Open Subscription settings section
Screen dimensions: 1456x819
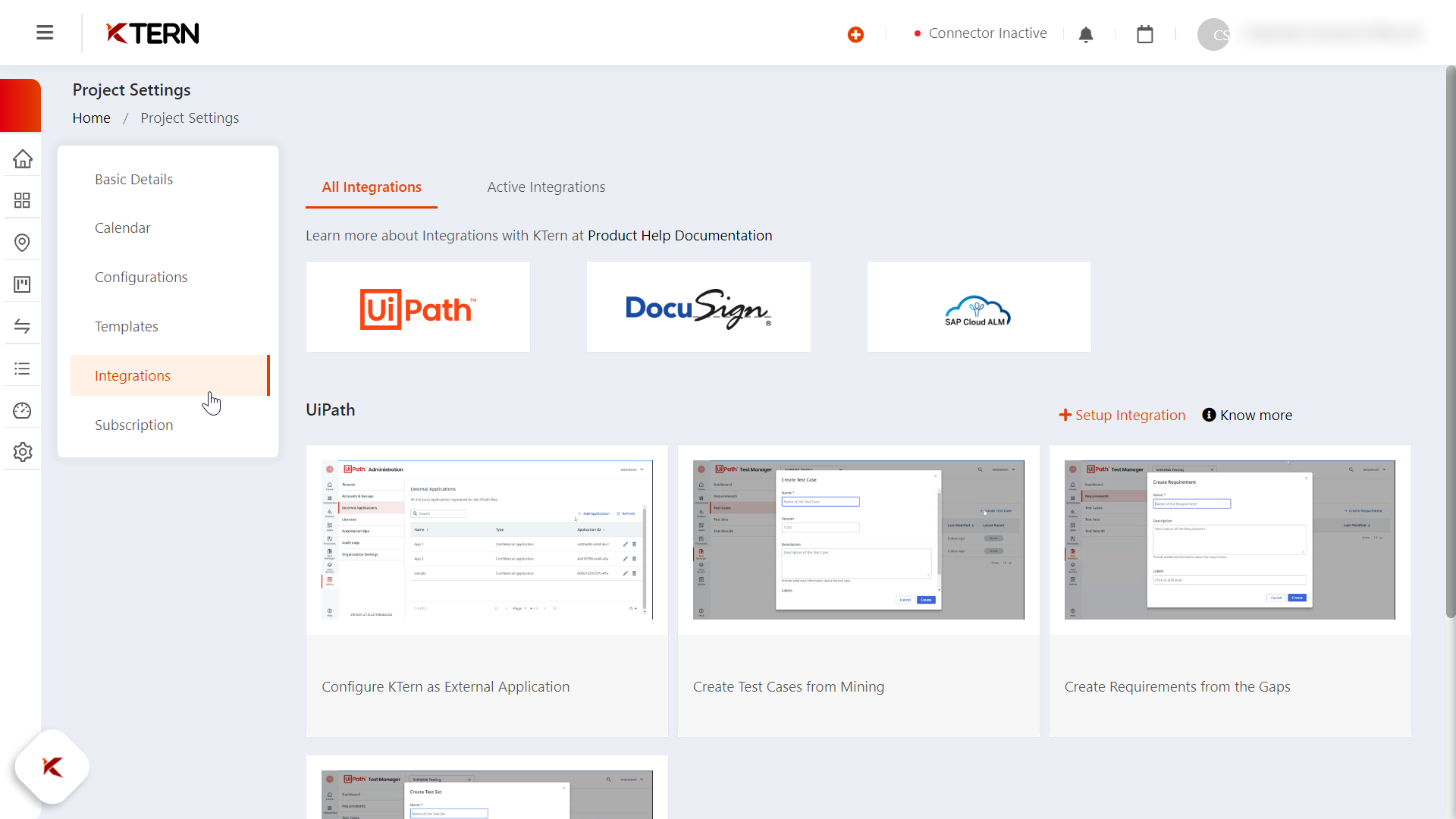click(133, 425)
